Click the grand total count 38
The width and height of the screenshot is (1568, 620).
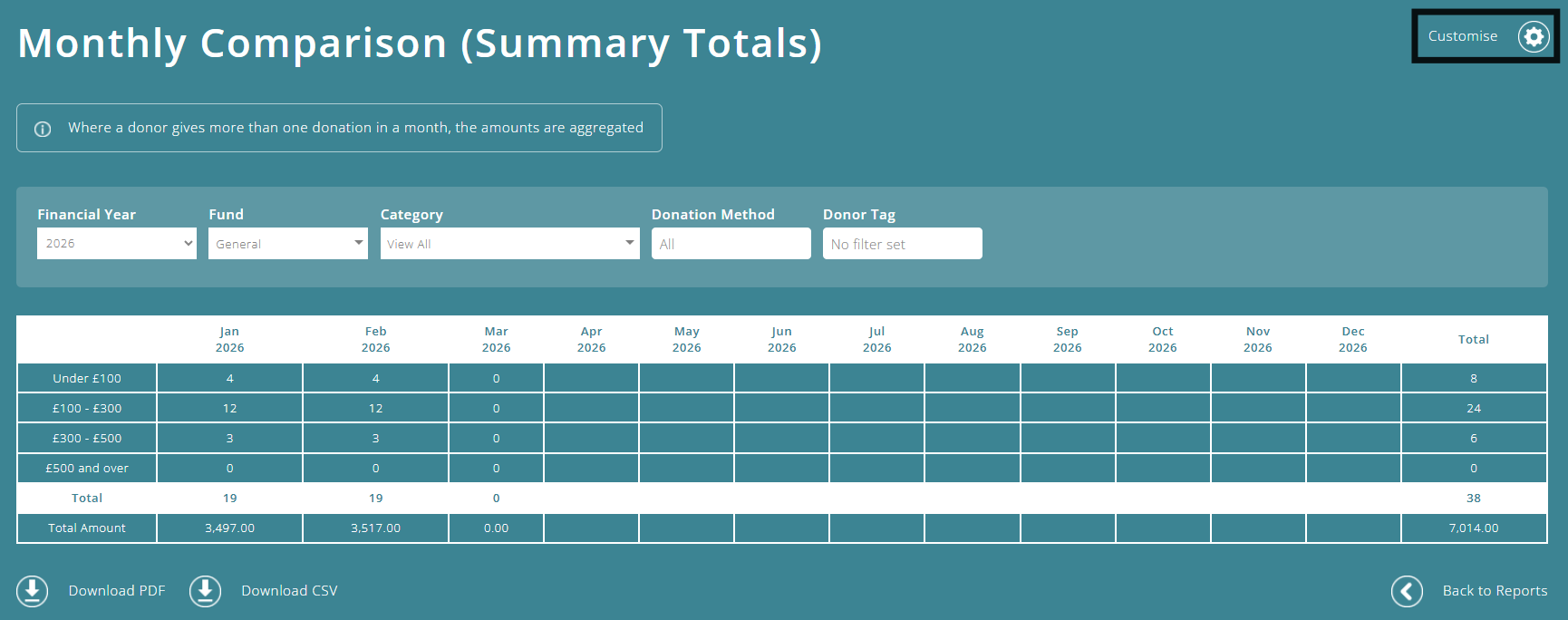tap(1474, 498)
